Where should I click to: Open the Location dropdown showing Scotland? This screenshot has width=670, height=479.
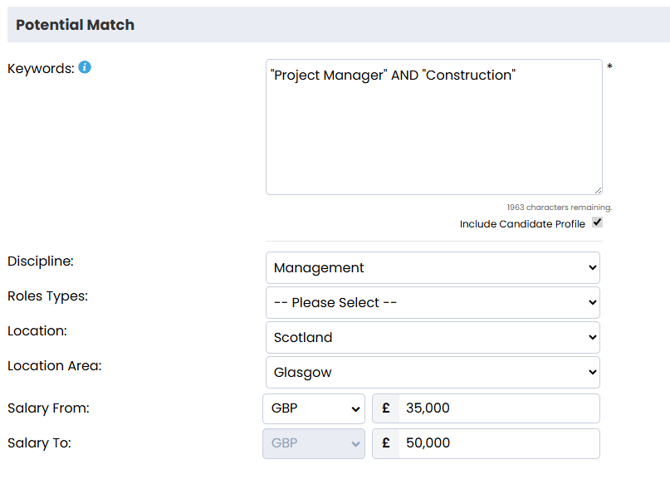[x=432, y=337]
